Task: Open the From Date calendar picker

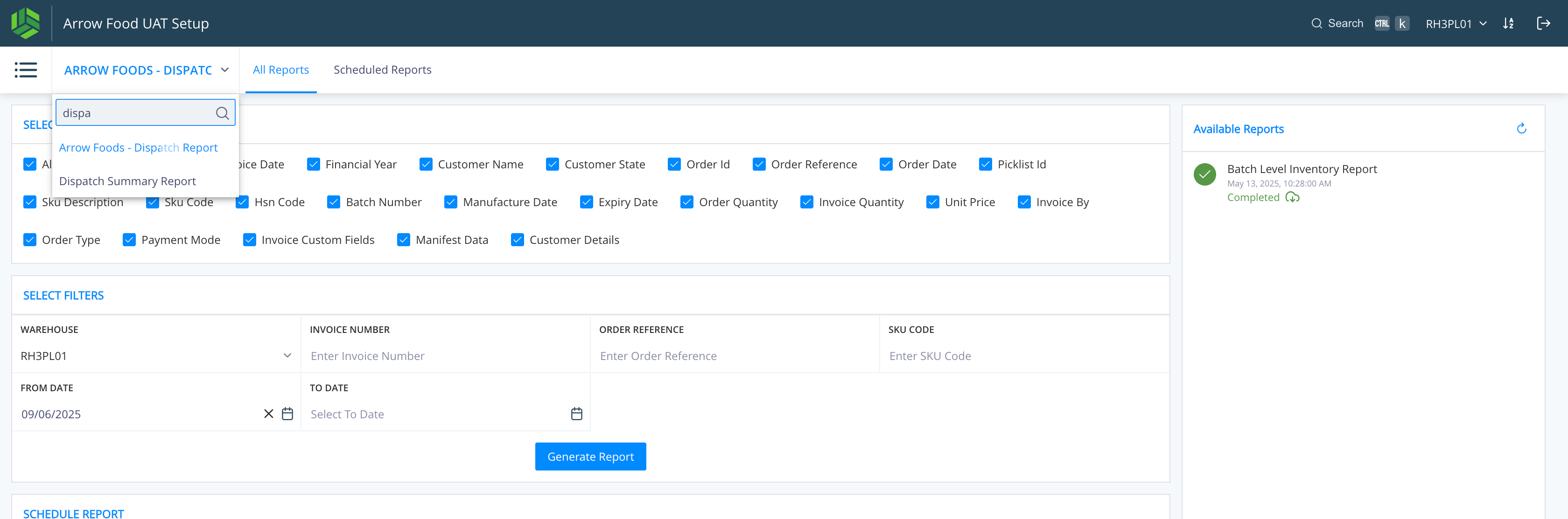Action: [x=287, y=414]
